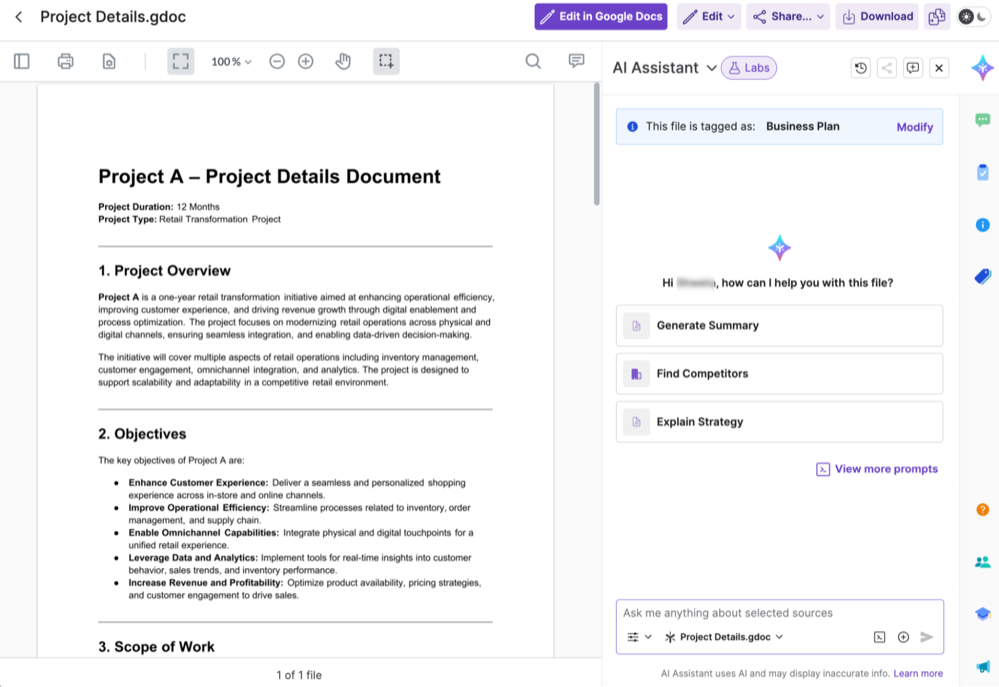View AI Assistant conversation history
Viewport: 999px width, 687px height.
pyautogui.click(x=859, y=67)
